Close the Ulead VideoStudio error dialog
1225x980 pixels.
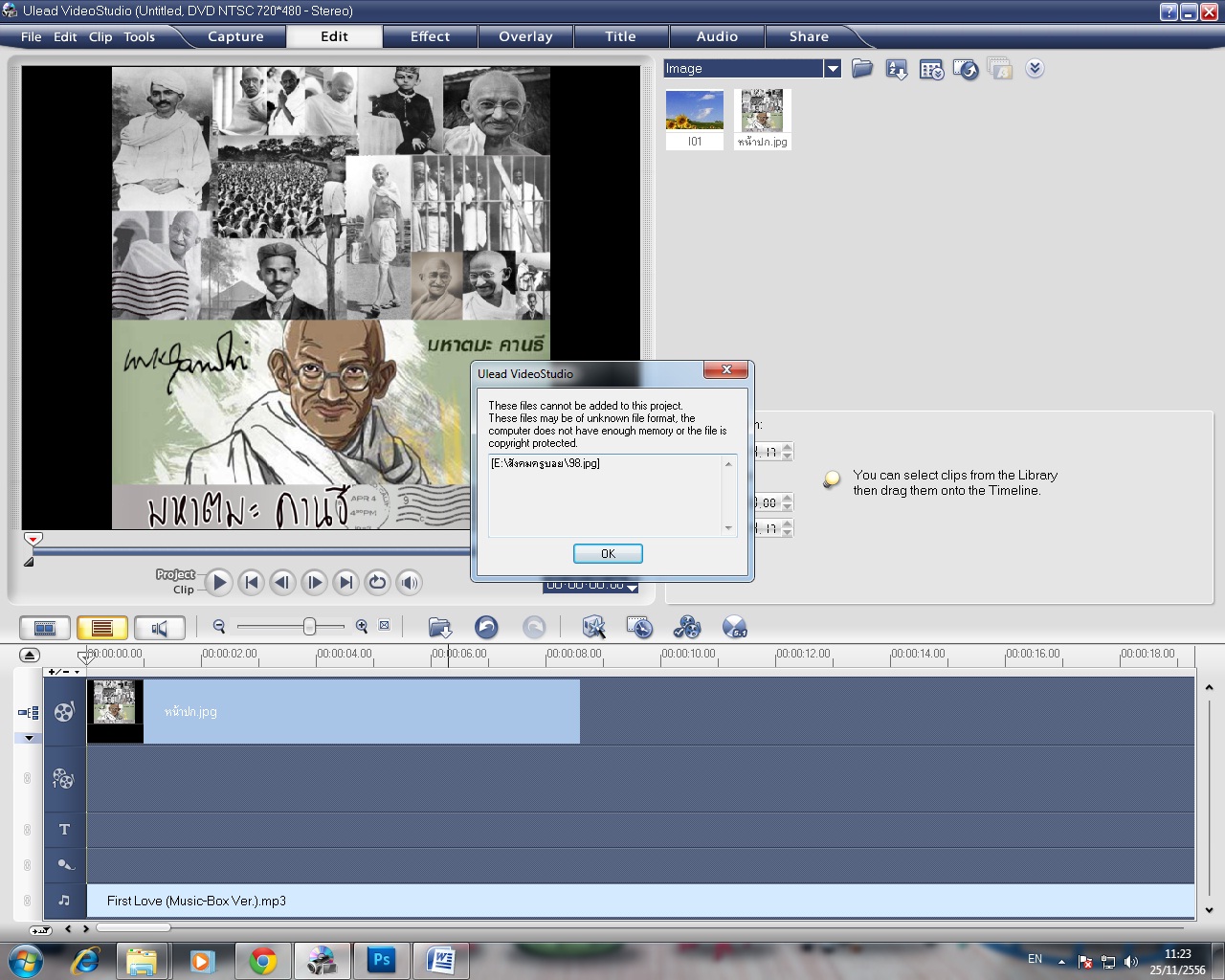(x=726, y=370)
